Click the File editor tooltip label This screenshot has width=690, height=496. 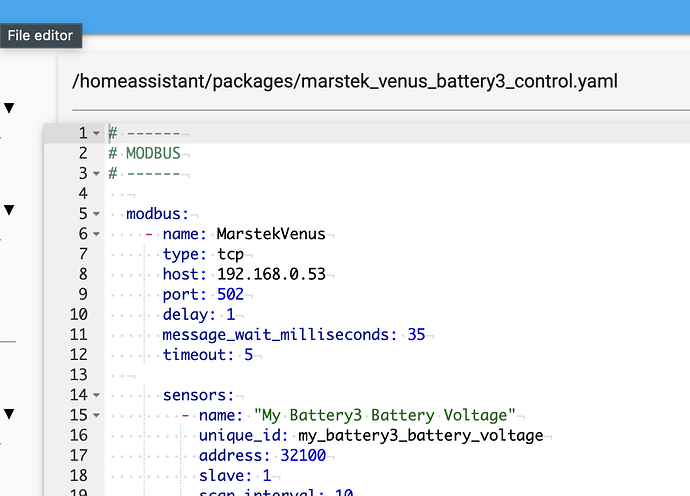(40, 36)
